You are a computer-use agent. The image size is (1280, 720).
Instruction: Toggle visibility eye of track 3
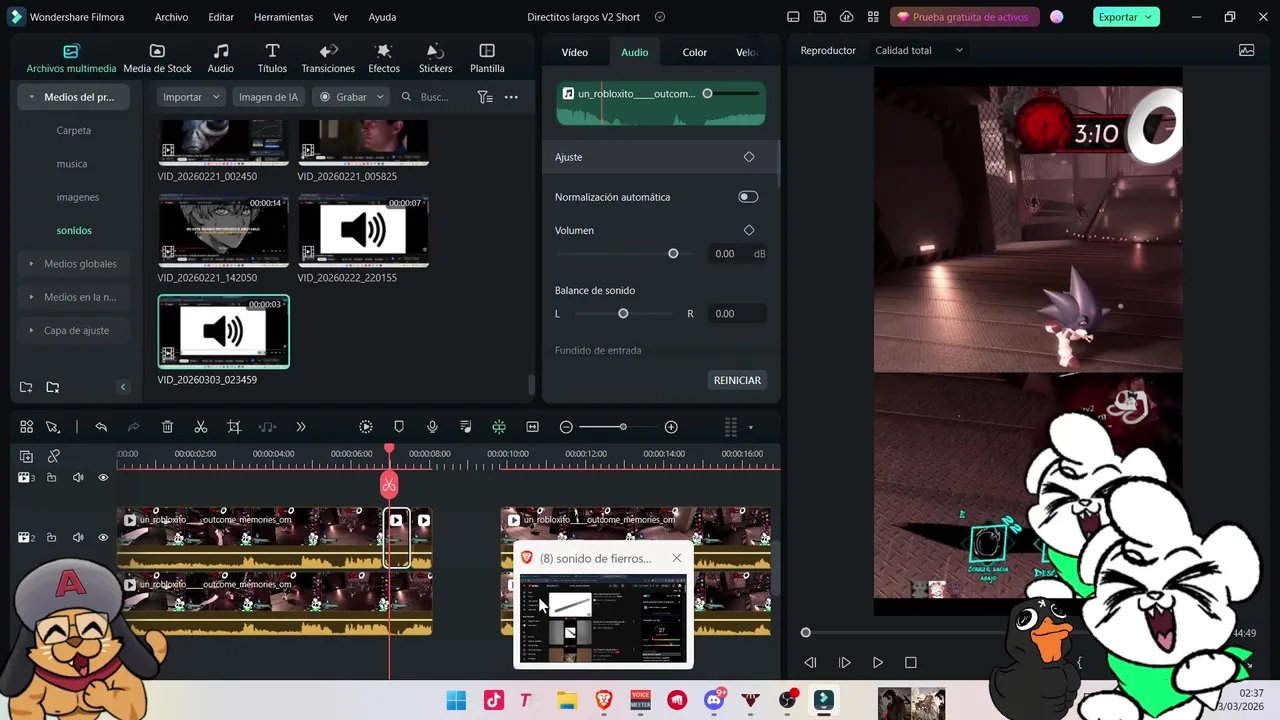103,478
